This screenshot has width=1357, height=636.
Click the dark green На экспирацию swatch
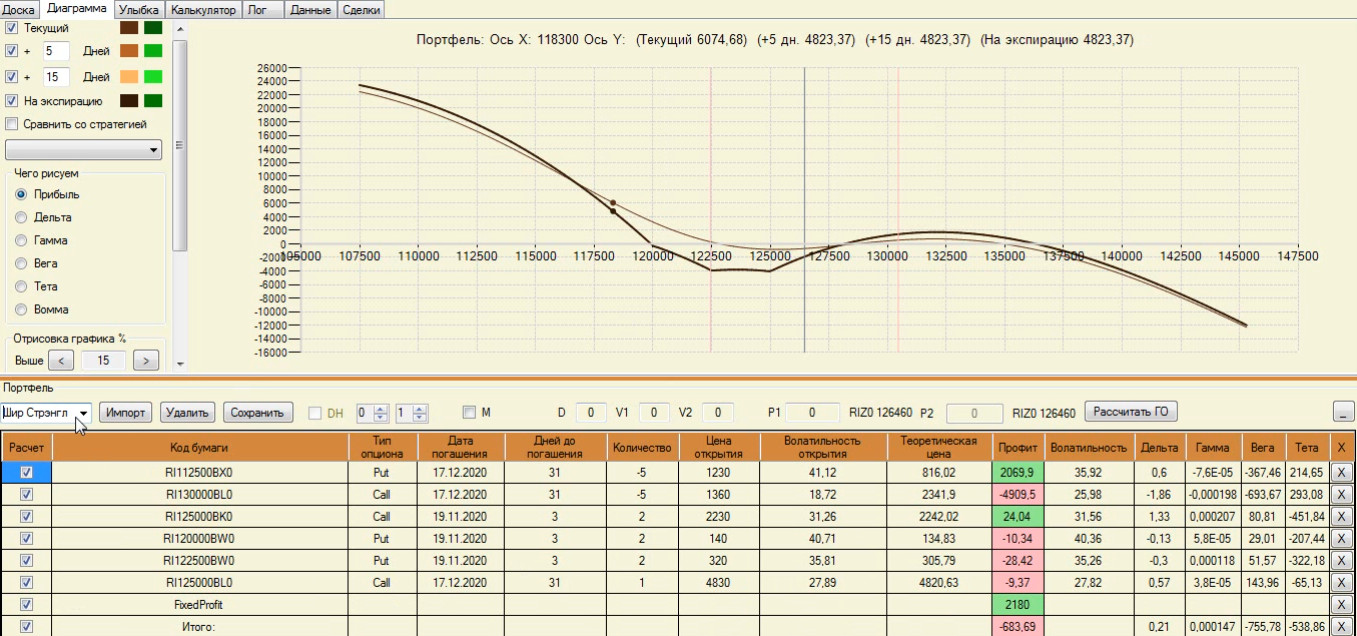click(153, 101)
